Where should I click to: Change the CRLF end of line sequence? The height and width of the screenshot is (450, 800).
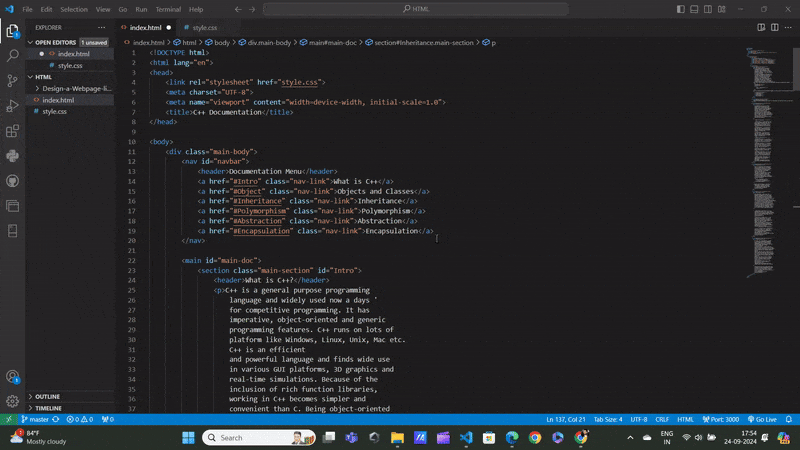pos(662,419)
